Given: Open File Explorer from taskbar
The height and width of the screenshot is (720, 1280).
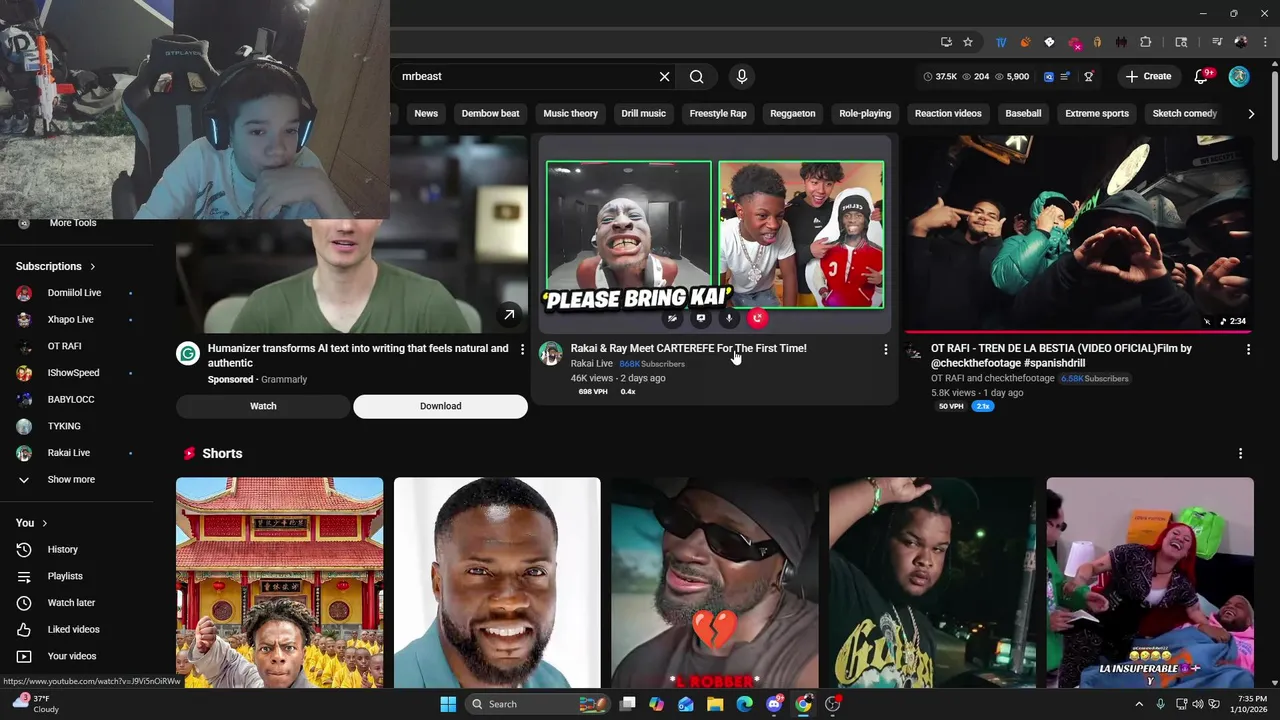Looking at the screenshot, I should tap(715, 704).
